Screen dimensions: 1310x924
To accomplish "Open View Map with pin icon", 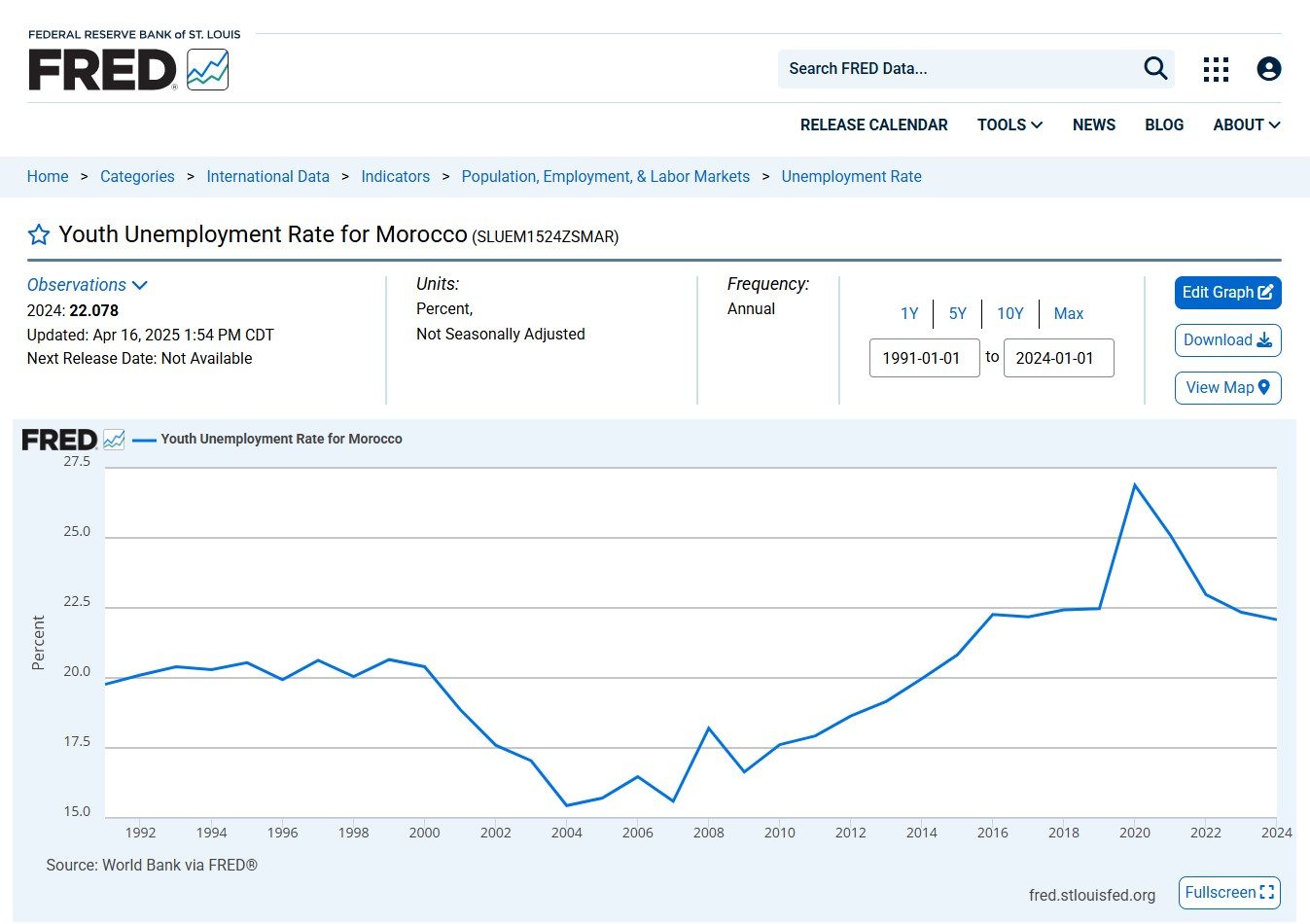I will click(1227, 388).
